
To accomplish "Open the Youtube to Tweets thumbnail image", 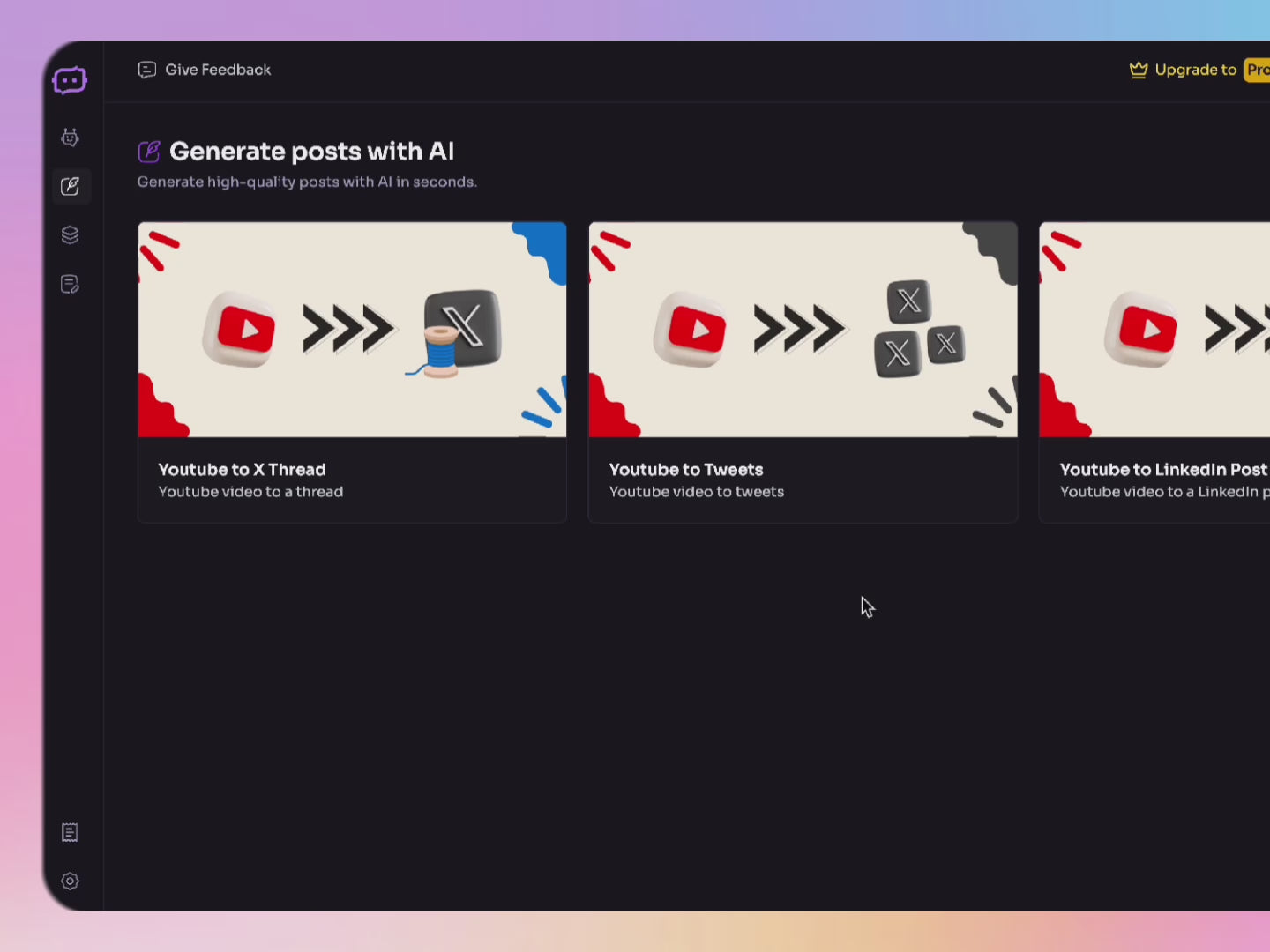I will point(803,330).
